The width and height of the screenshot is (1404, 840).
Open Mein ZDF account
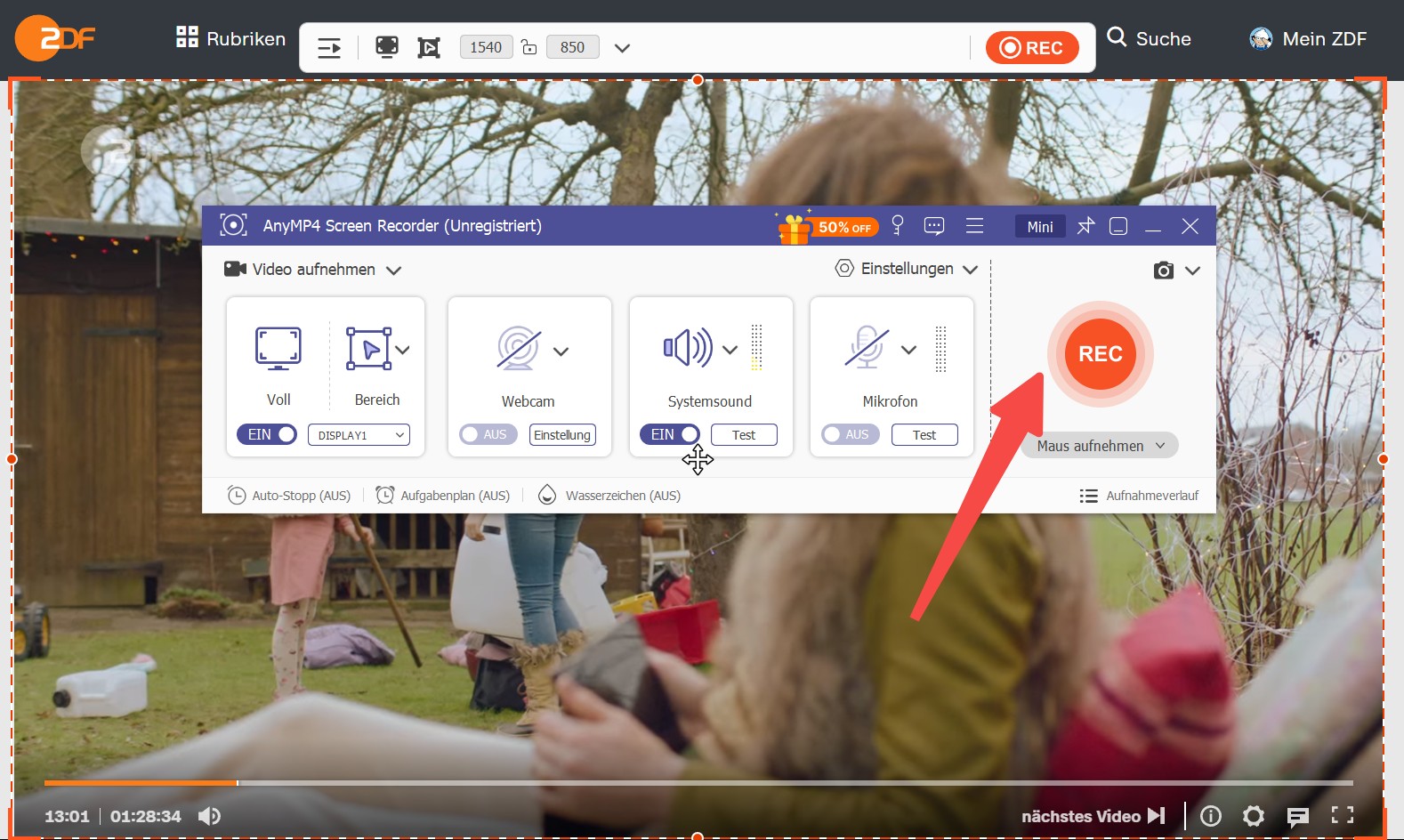coord(1308,38)
